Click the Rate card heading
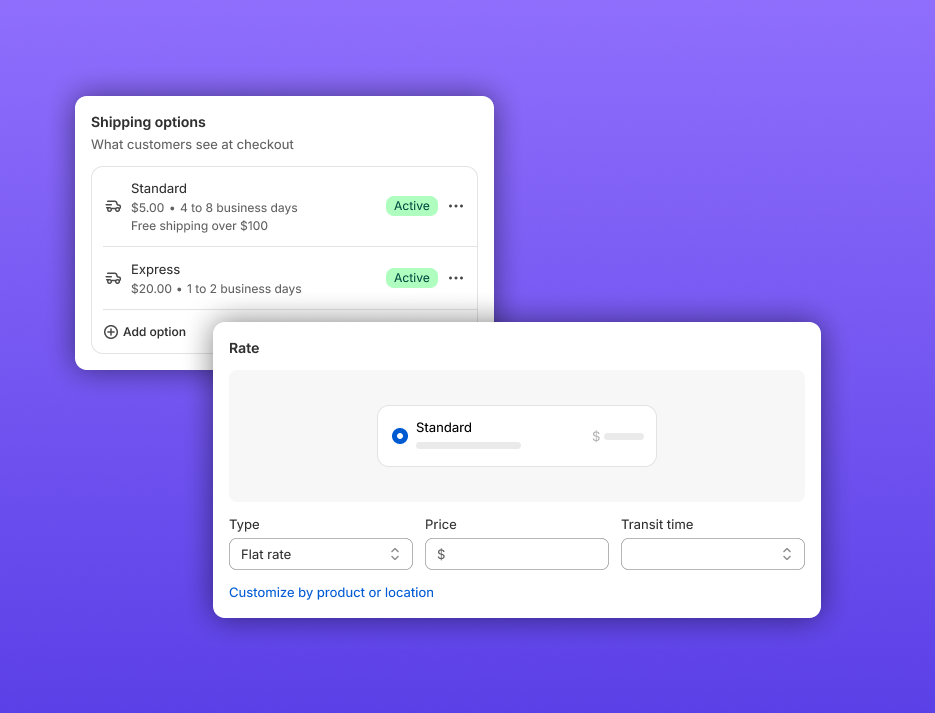 click(244, 348)
